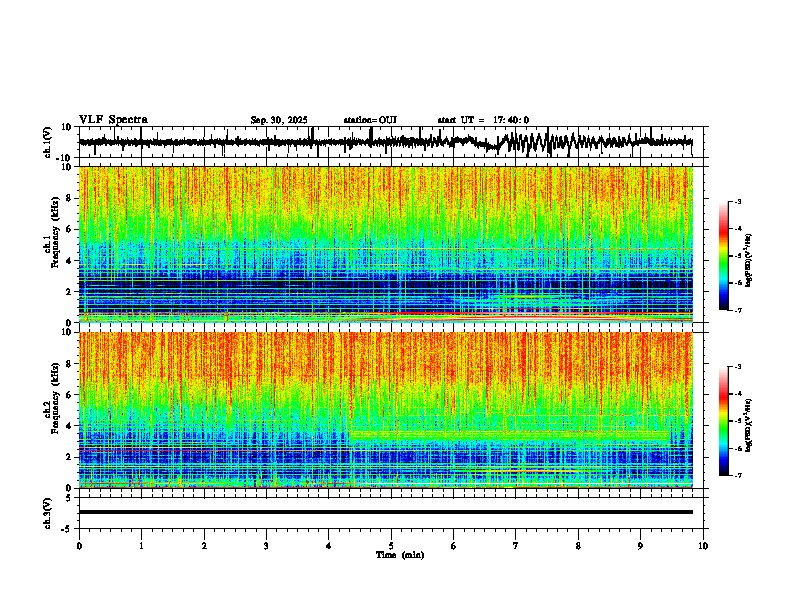
Task: Click the ch.1 colorbar log(PSD) label
Action: click(x=749, y=261)
